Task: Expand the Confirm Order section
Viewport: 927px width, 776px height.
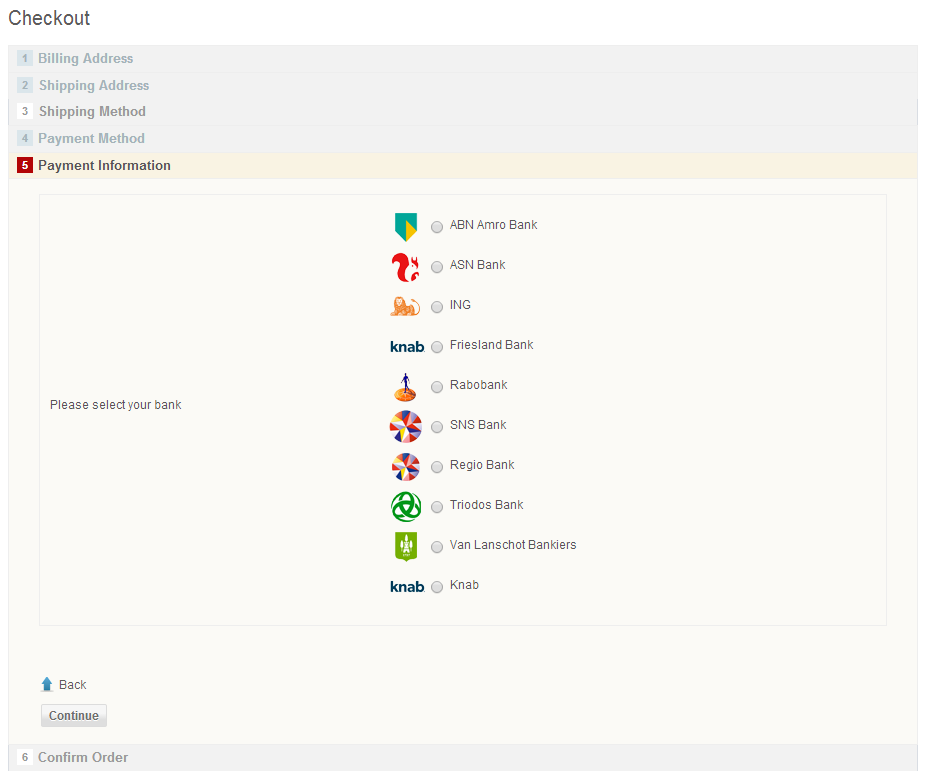Action: click(x=83, y=757)
